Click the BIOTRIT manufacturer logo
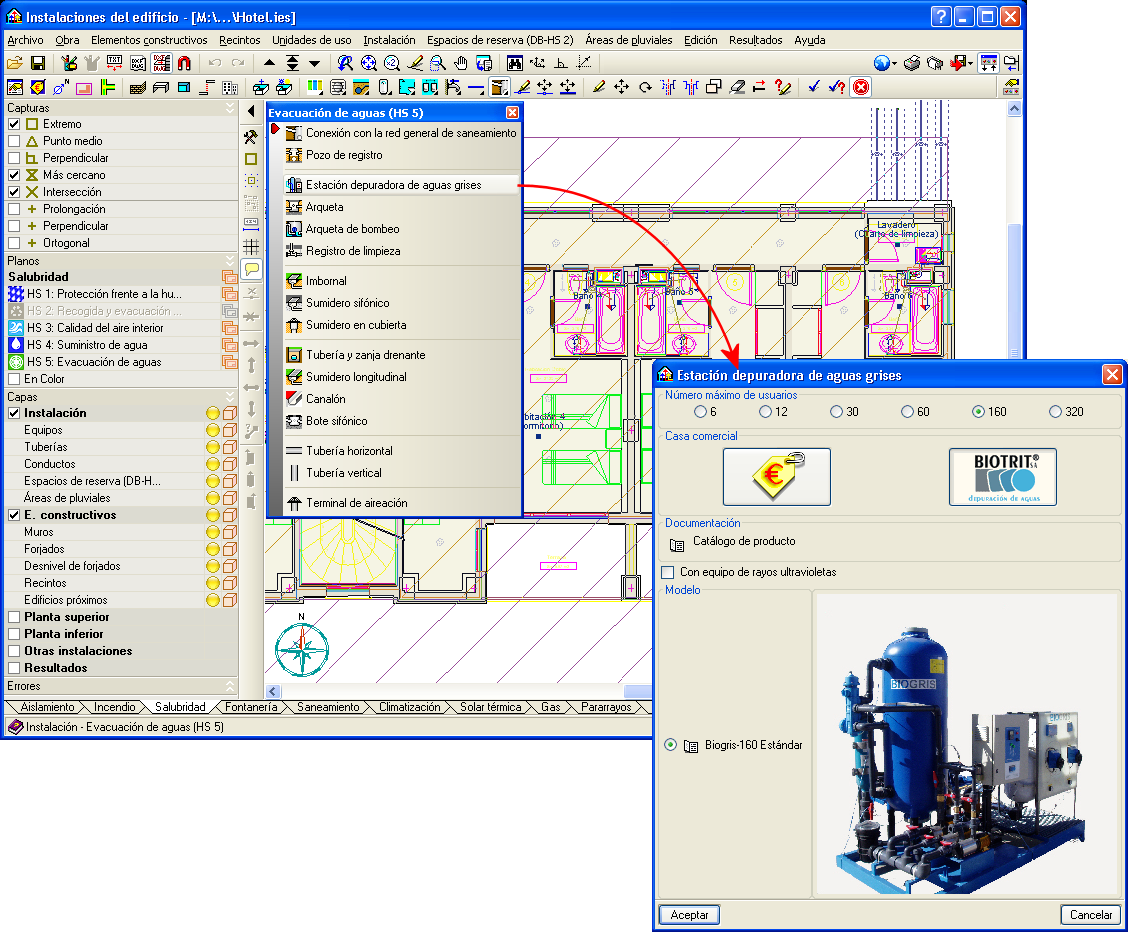The image size is (1128, 932). pyautogui.click(x=1002, y=477)
